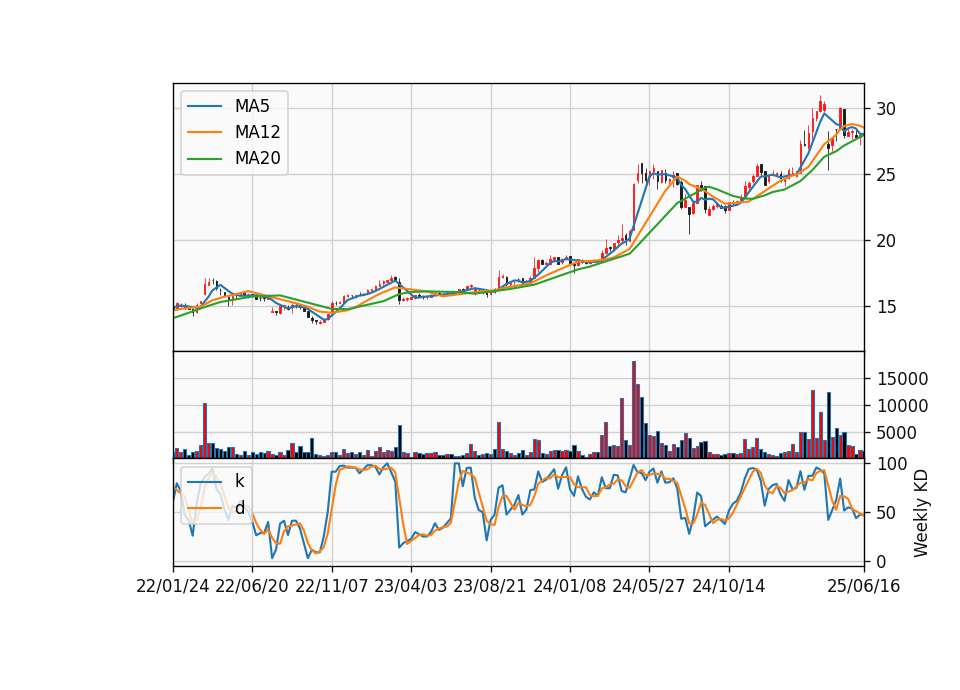Screen dimensions: 960x690
Task: Click the KD axis value 50
Action: tap(885, 512)
